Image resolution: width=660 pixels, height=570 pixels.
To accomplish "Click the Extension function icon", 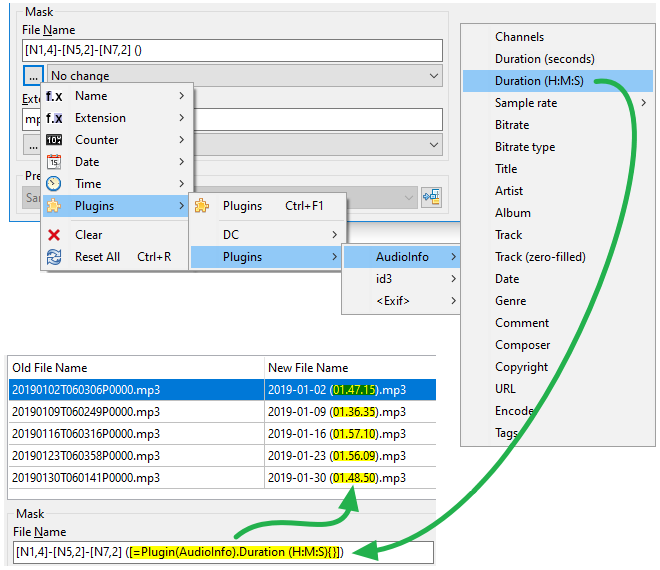I will point(54,118).
